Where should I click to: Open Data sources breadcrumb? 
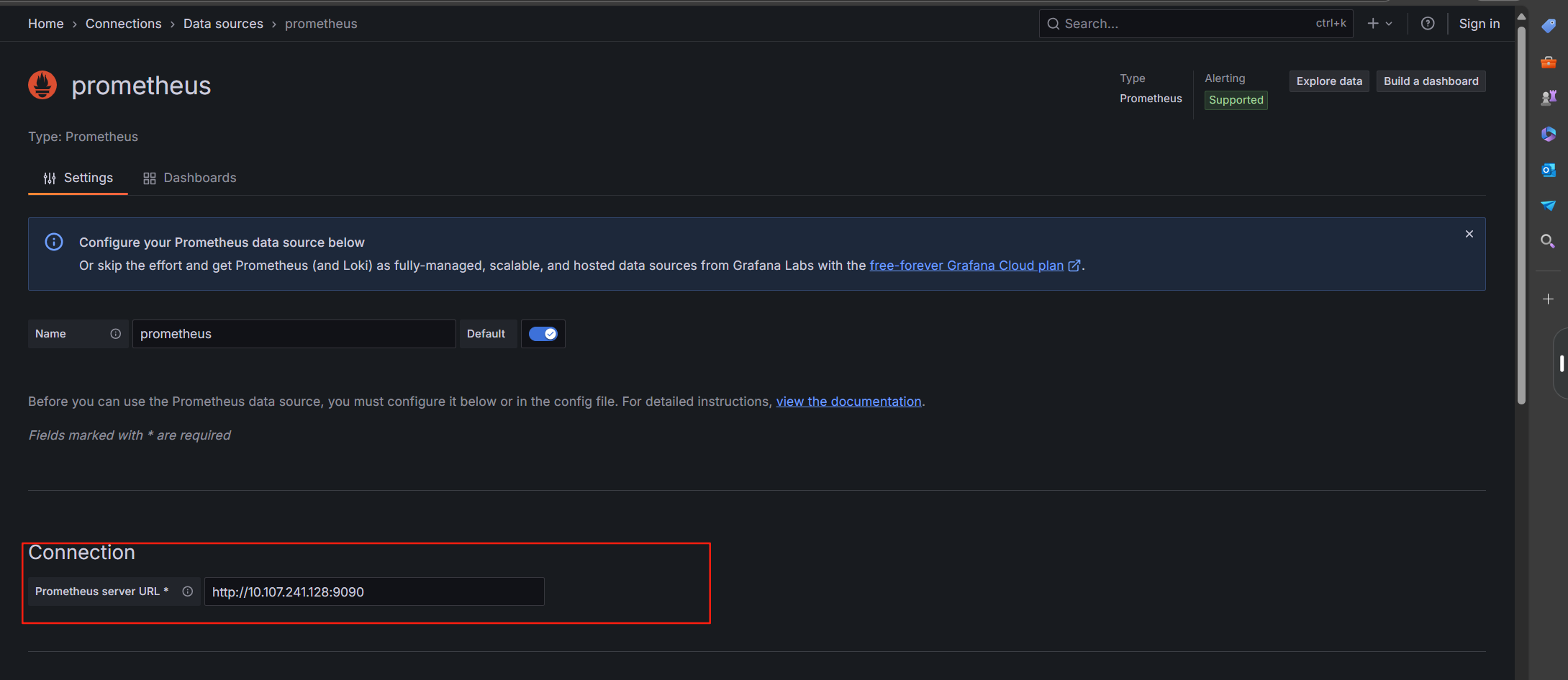tap(223, 24)
